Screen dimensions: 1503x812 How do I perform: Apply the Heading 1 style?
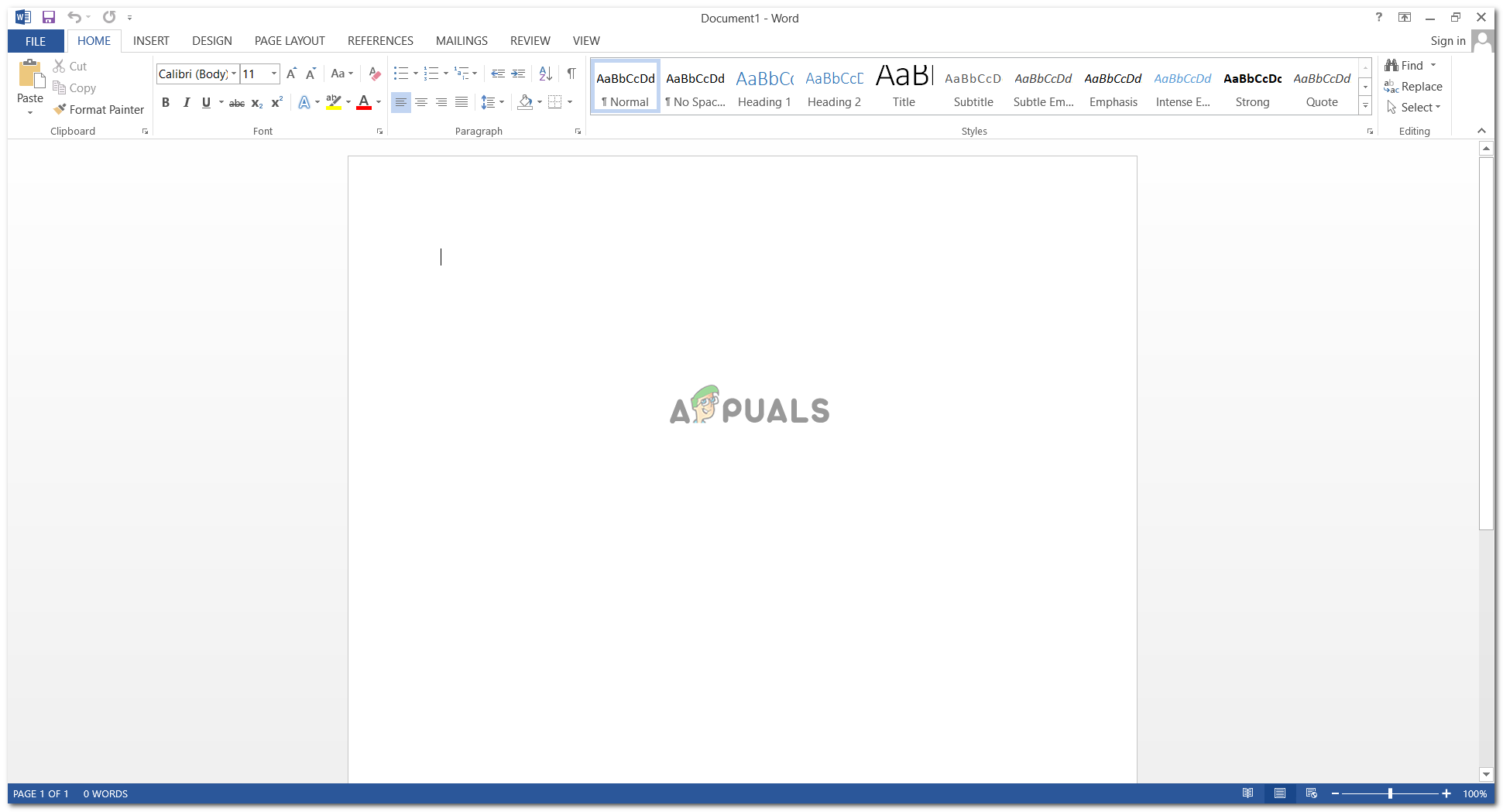[764, 87]
